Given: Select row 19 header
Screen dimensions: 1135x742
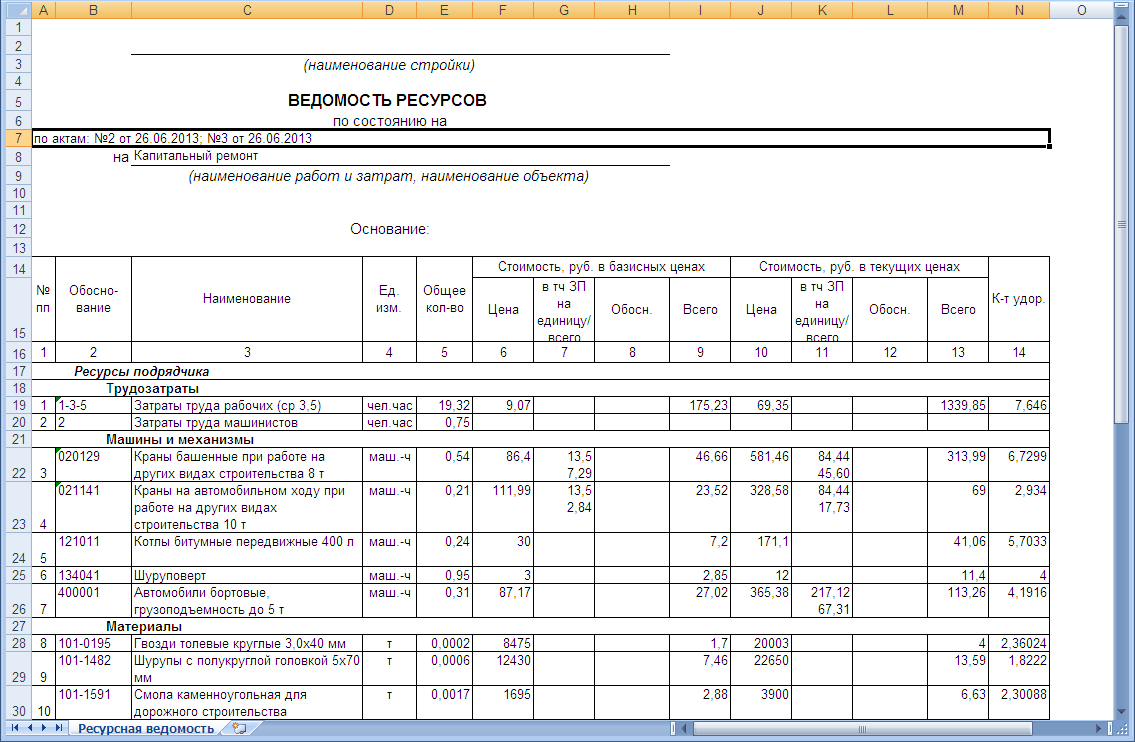Looking at the screenshot, I should tap(17, 405).
